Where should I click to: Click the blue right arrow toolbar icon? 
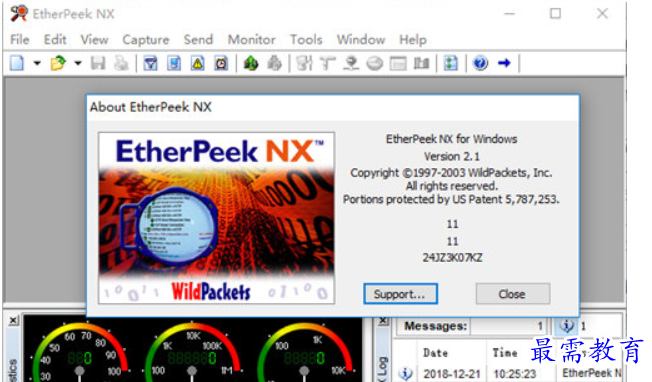504,63
